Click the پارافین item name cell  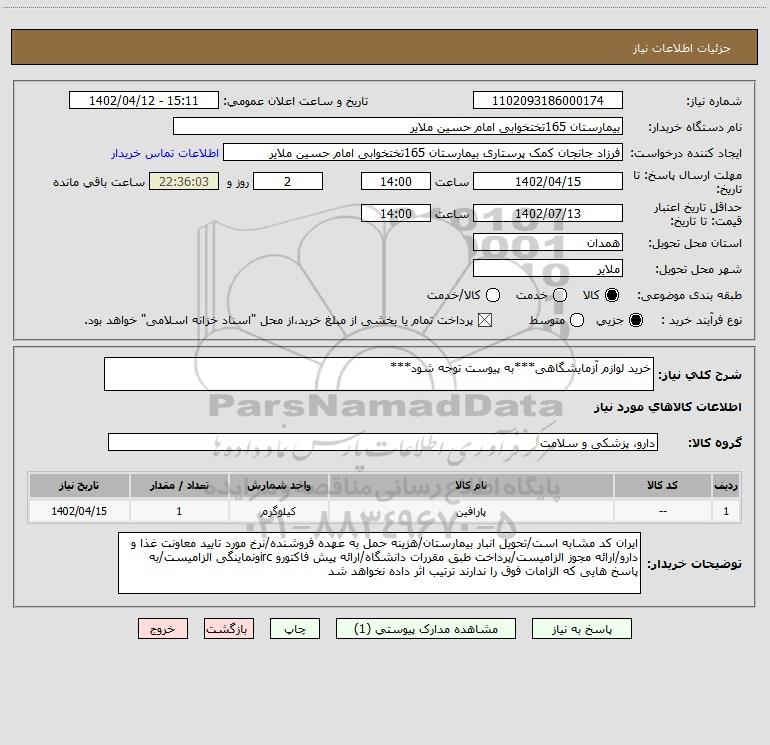point(471,511)
